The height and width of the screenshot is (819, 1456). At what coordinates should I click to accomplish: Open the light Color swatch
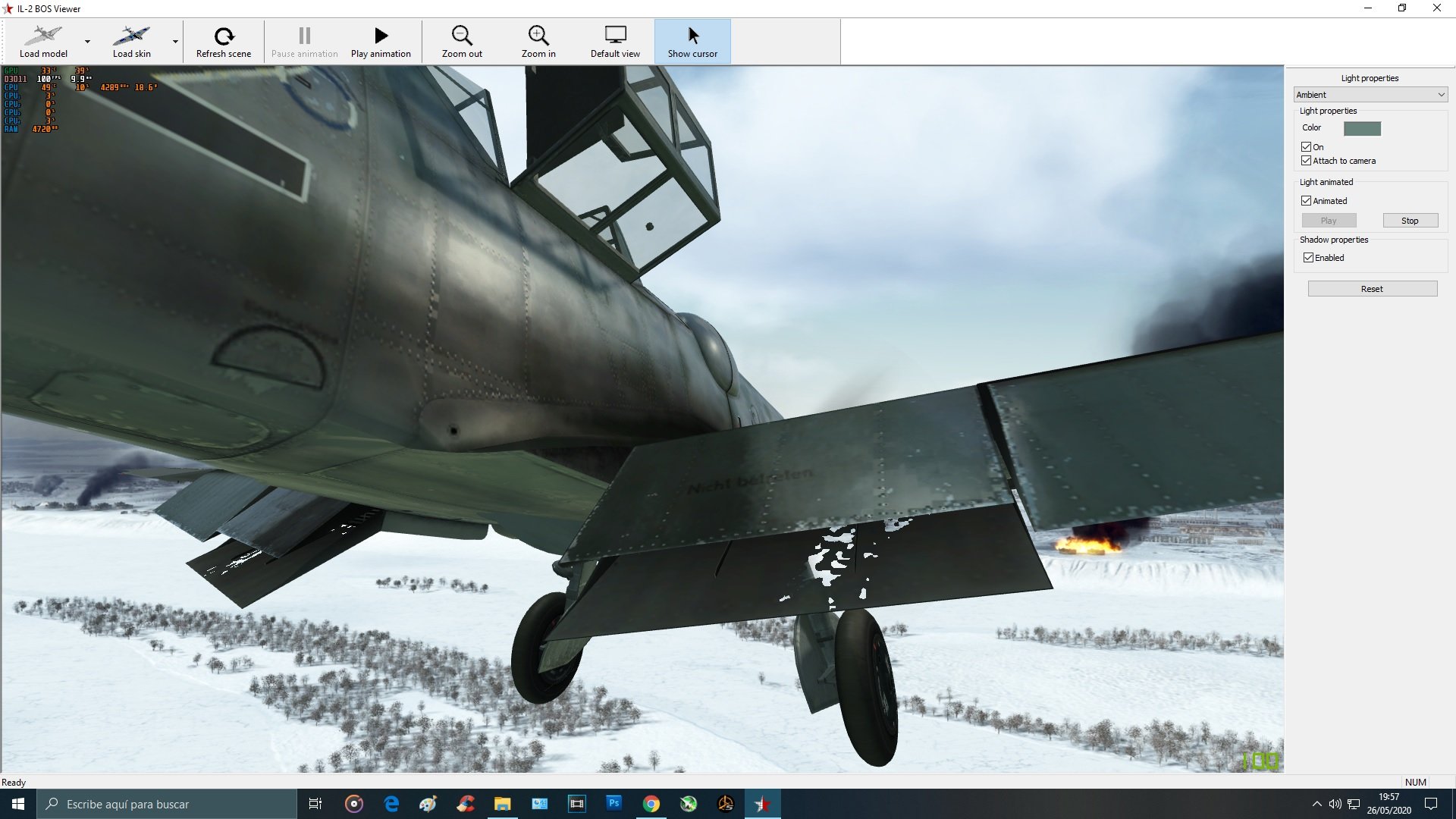1362,128
